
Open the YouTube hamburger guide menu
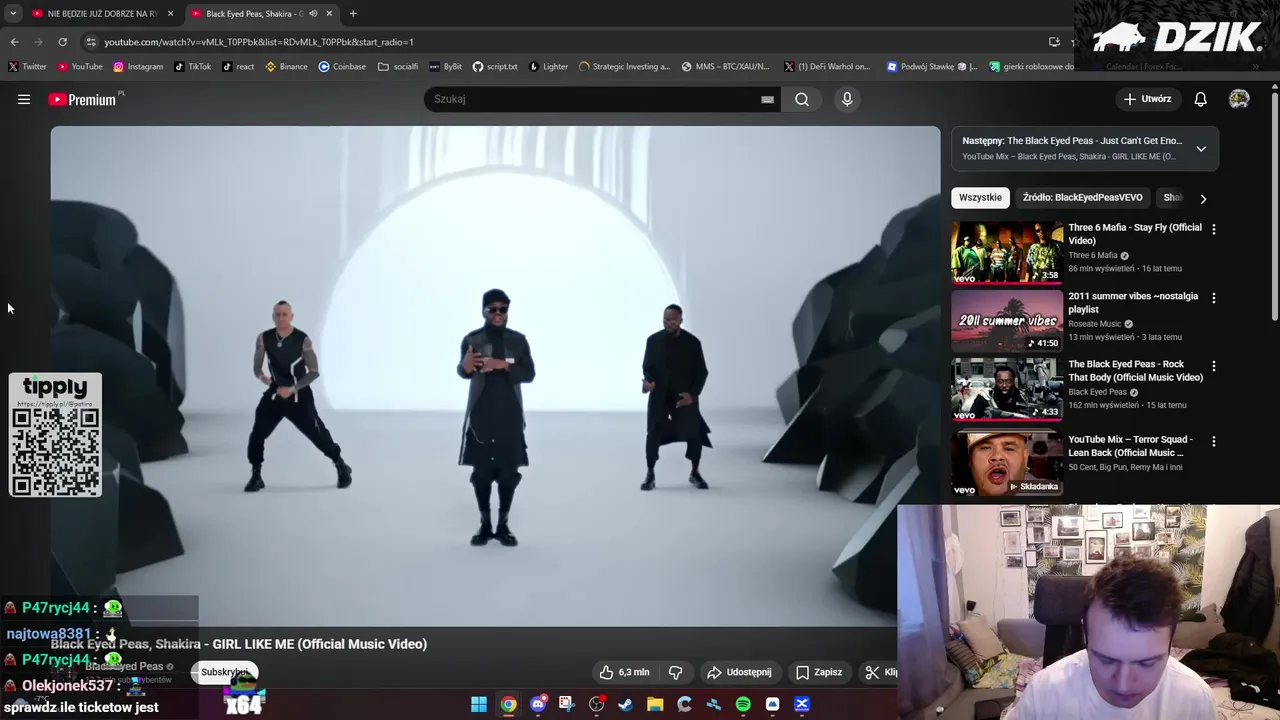24,99
